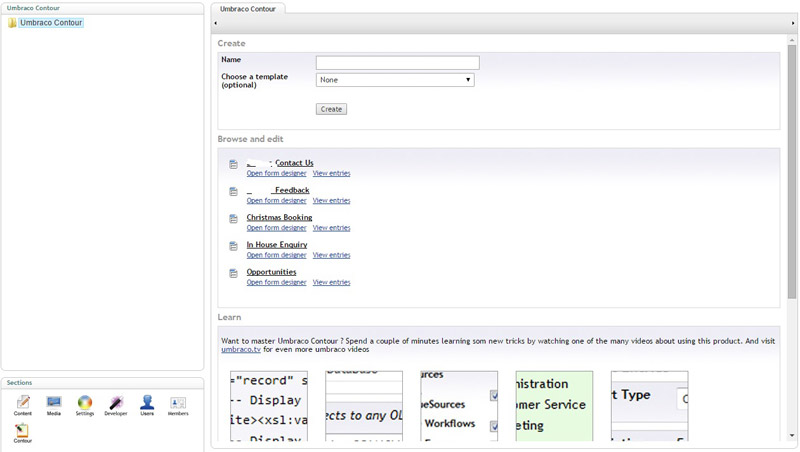Open form designer for Contact Us
The width and height of the screenshot is (800, 452).
pyautogui.click(x=277, y=173)
